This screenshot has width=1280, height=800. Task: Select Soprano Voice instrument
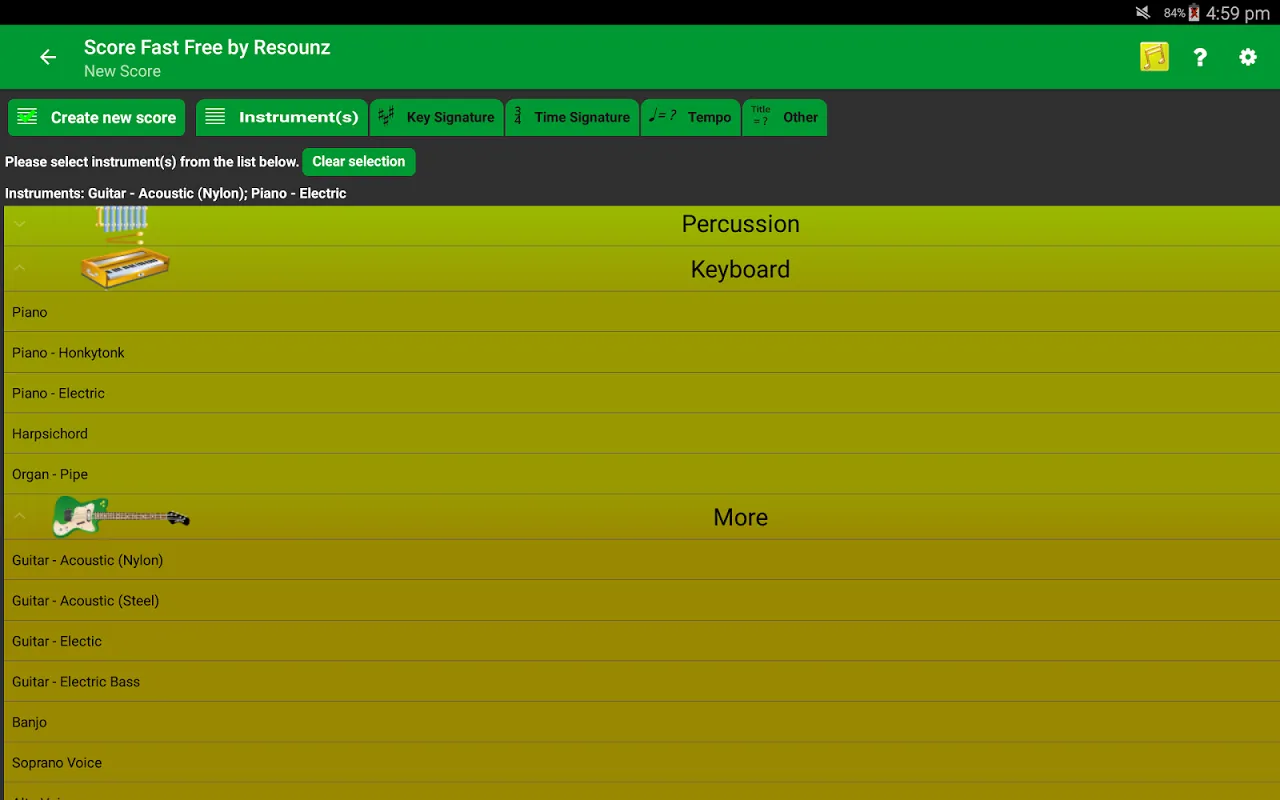(x=641, y=763)
